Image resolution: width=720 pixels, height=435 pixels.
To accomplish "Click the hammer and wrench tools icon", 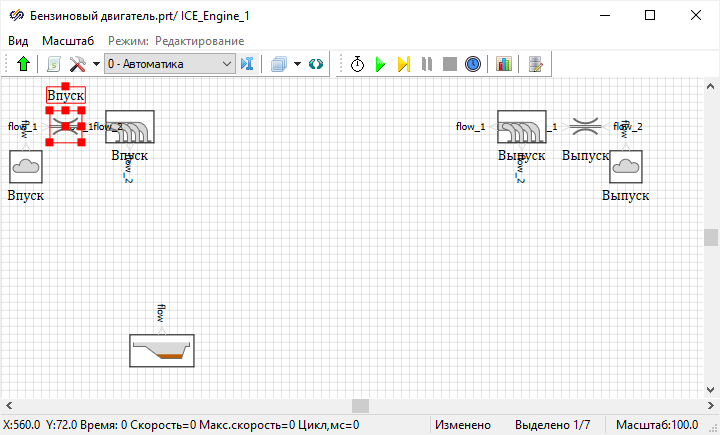I will [77, 64].
